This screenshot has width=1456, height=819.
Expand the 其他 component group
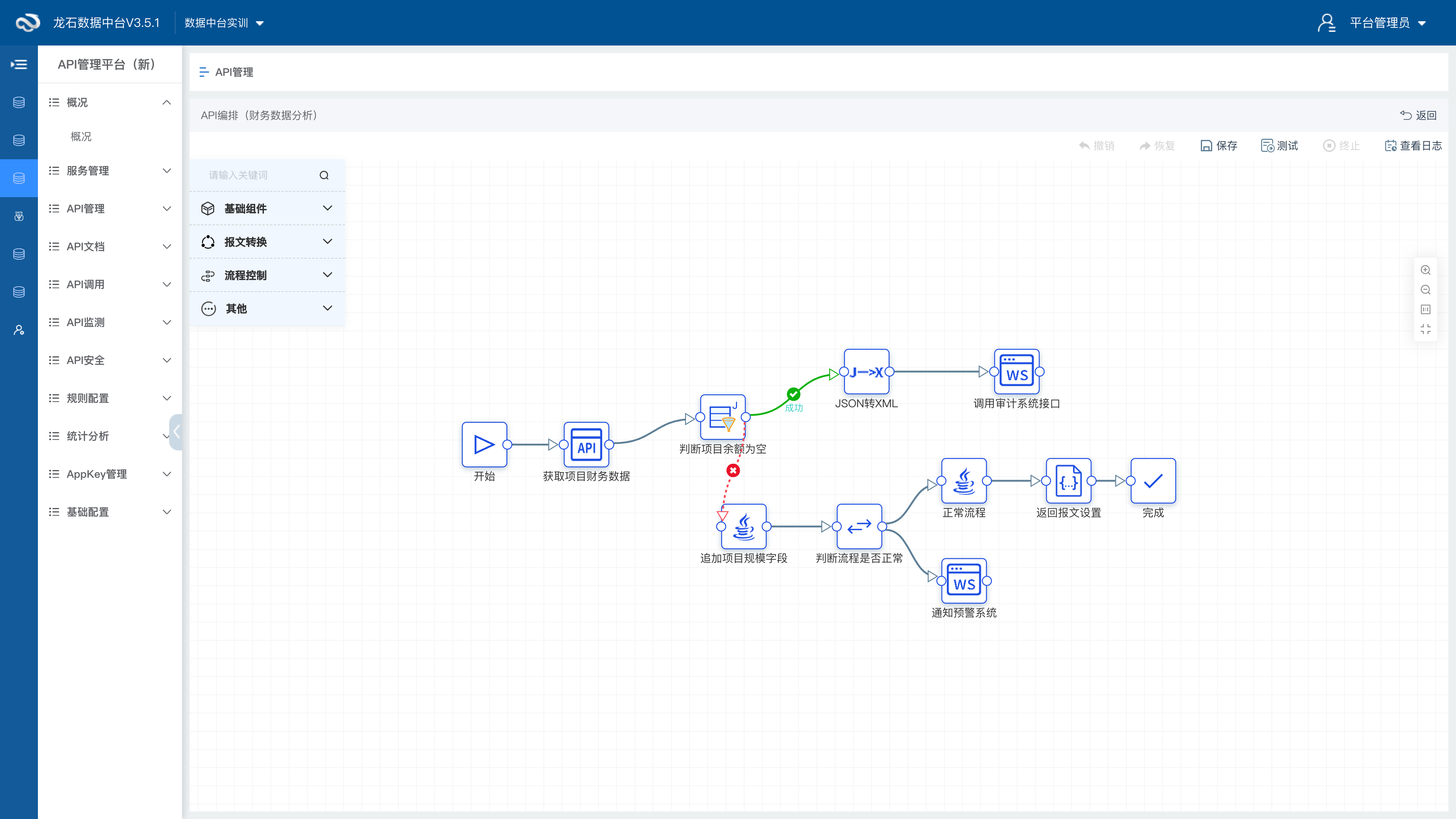tap(267, 309)
